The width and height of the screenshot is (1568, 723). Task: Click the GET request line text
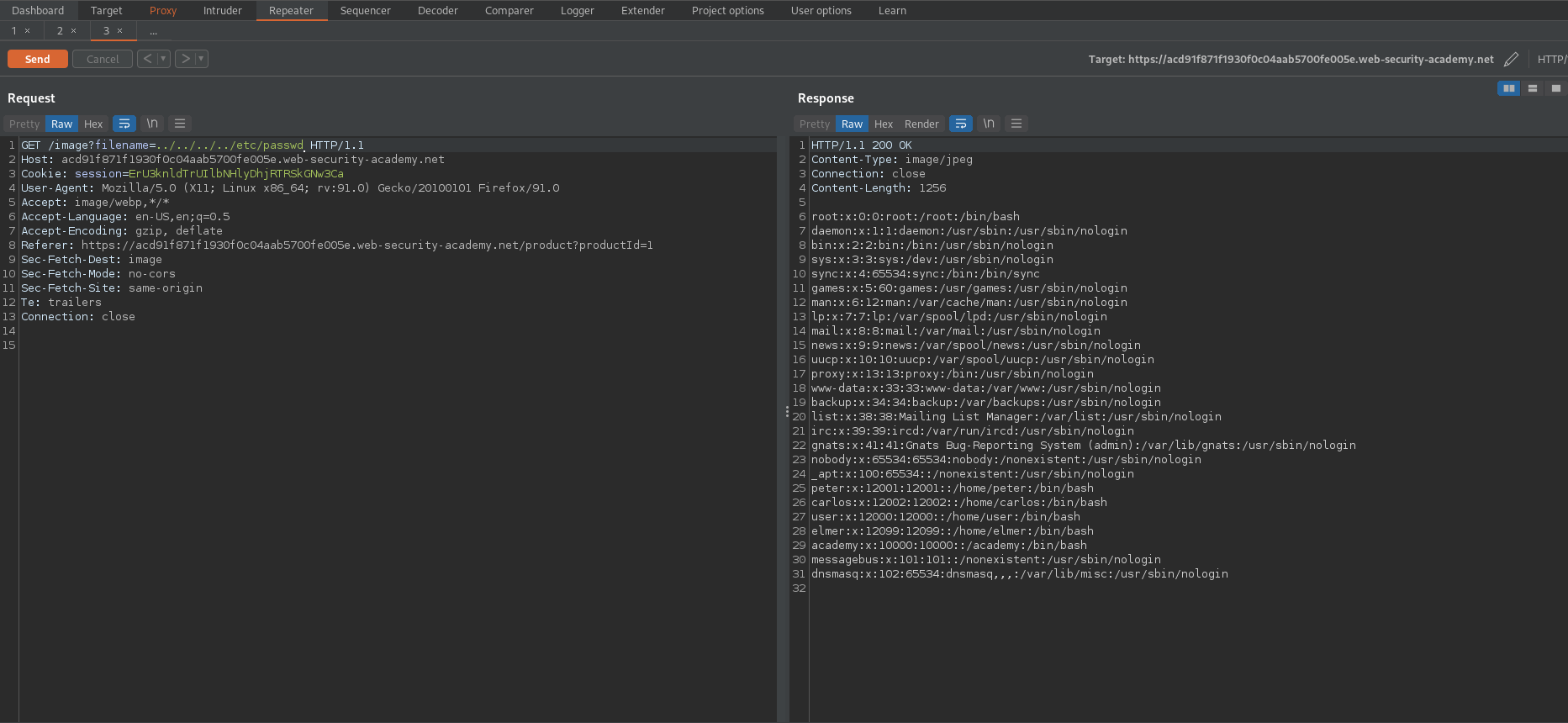[x=193, y=145]
